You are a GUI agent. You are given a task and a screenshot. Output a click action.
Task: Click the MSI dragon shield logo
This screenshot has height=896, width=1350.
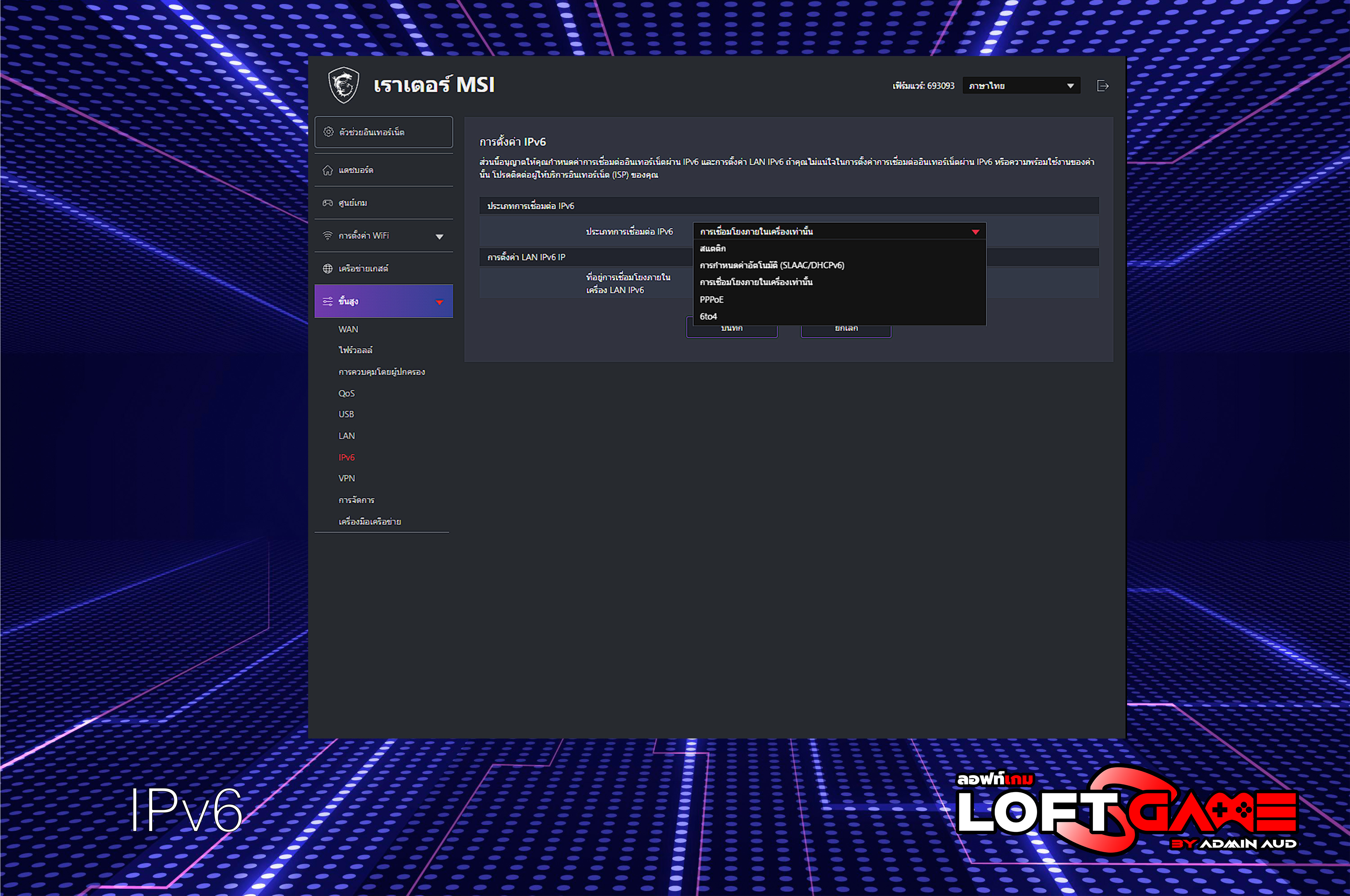(x=343, y=85)
